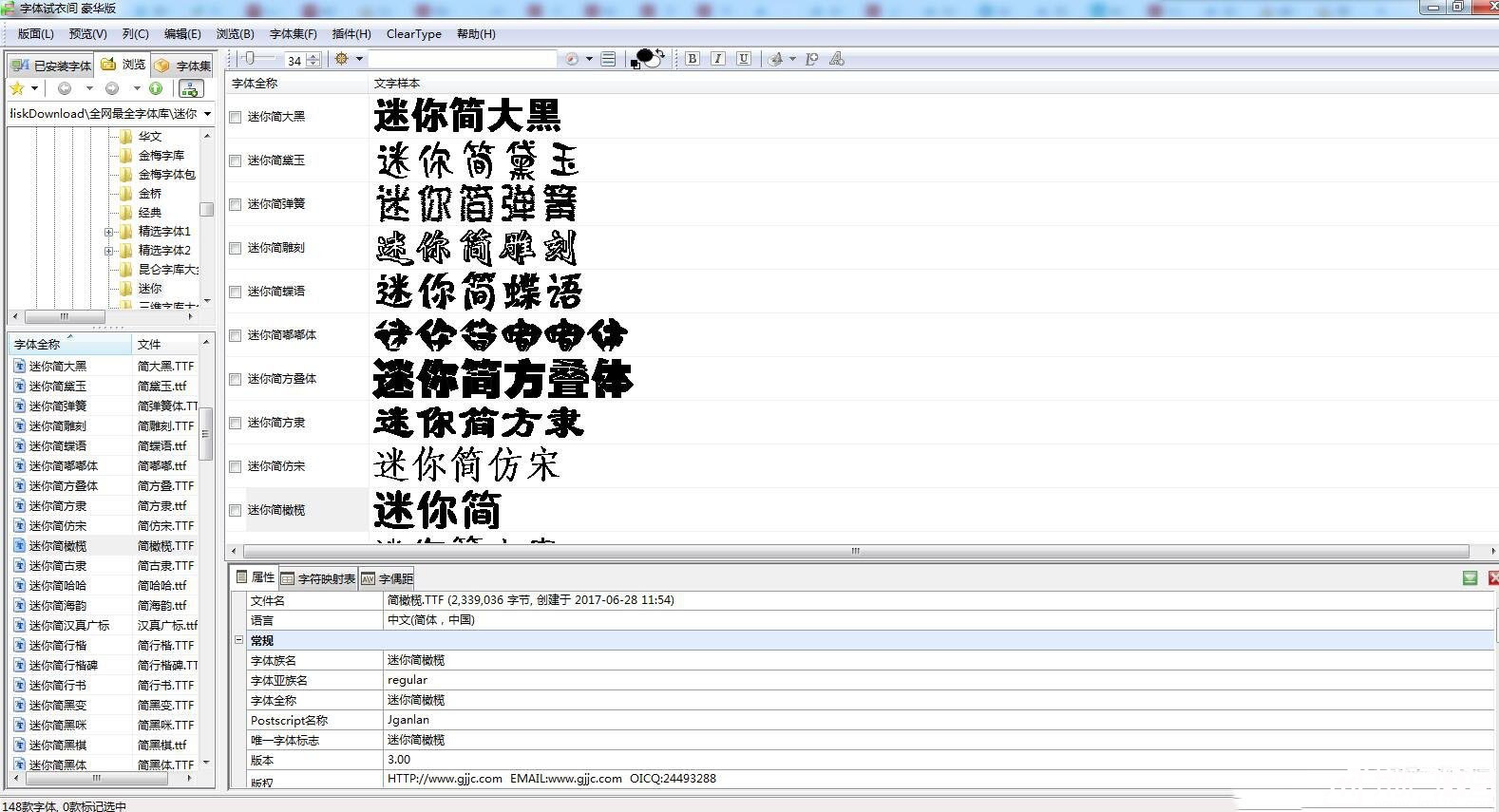Click the foreground black color swatch
This screenshot has width=1499, height=812.
click(x=646, y=58)
